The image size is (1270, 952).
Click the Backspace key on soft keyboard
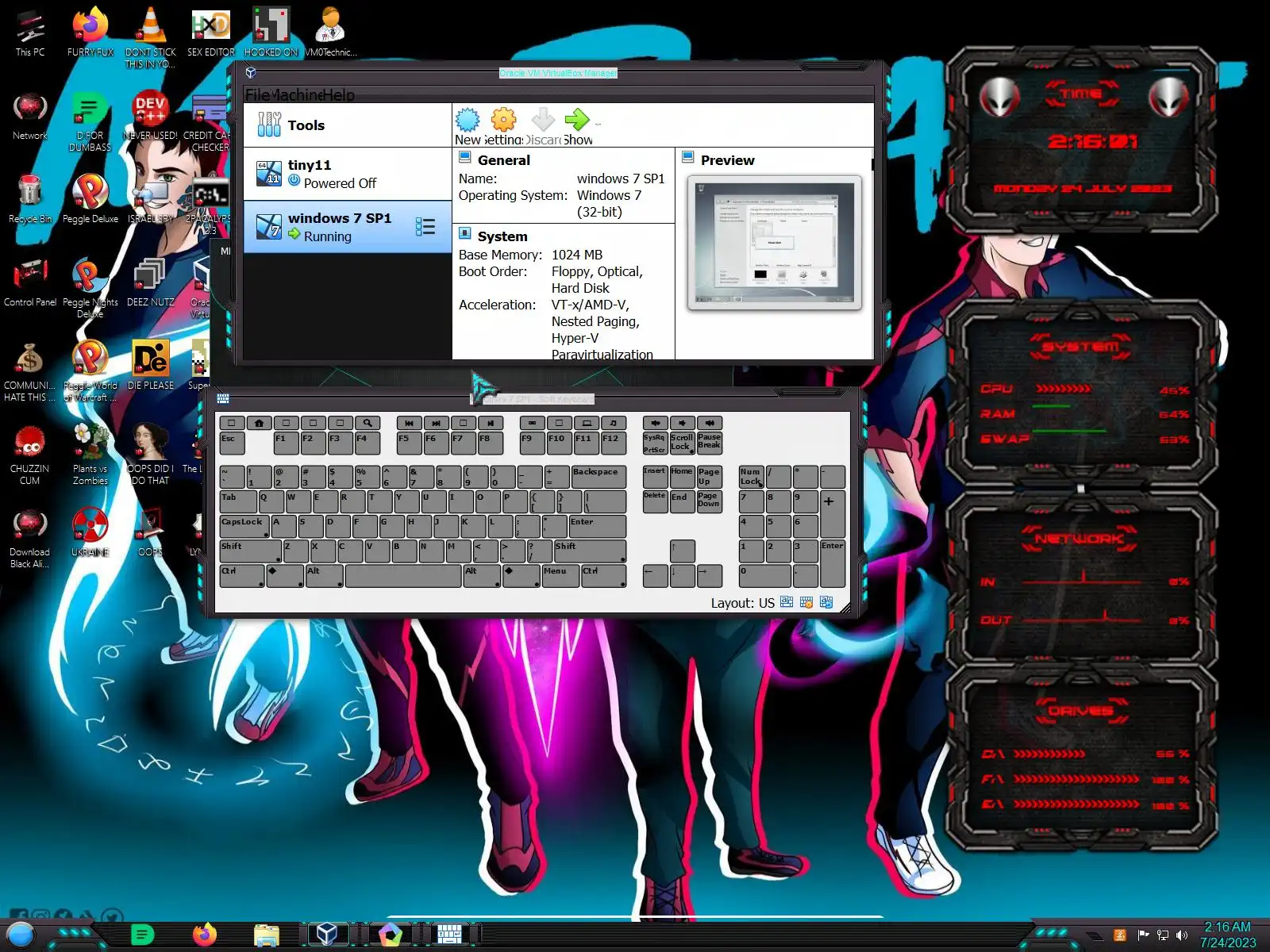click(x=598, y=477)
